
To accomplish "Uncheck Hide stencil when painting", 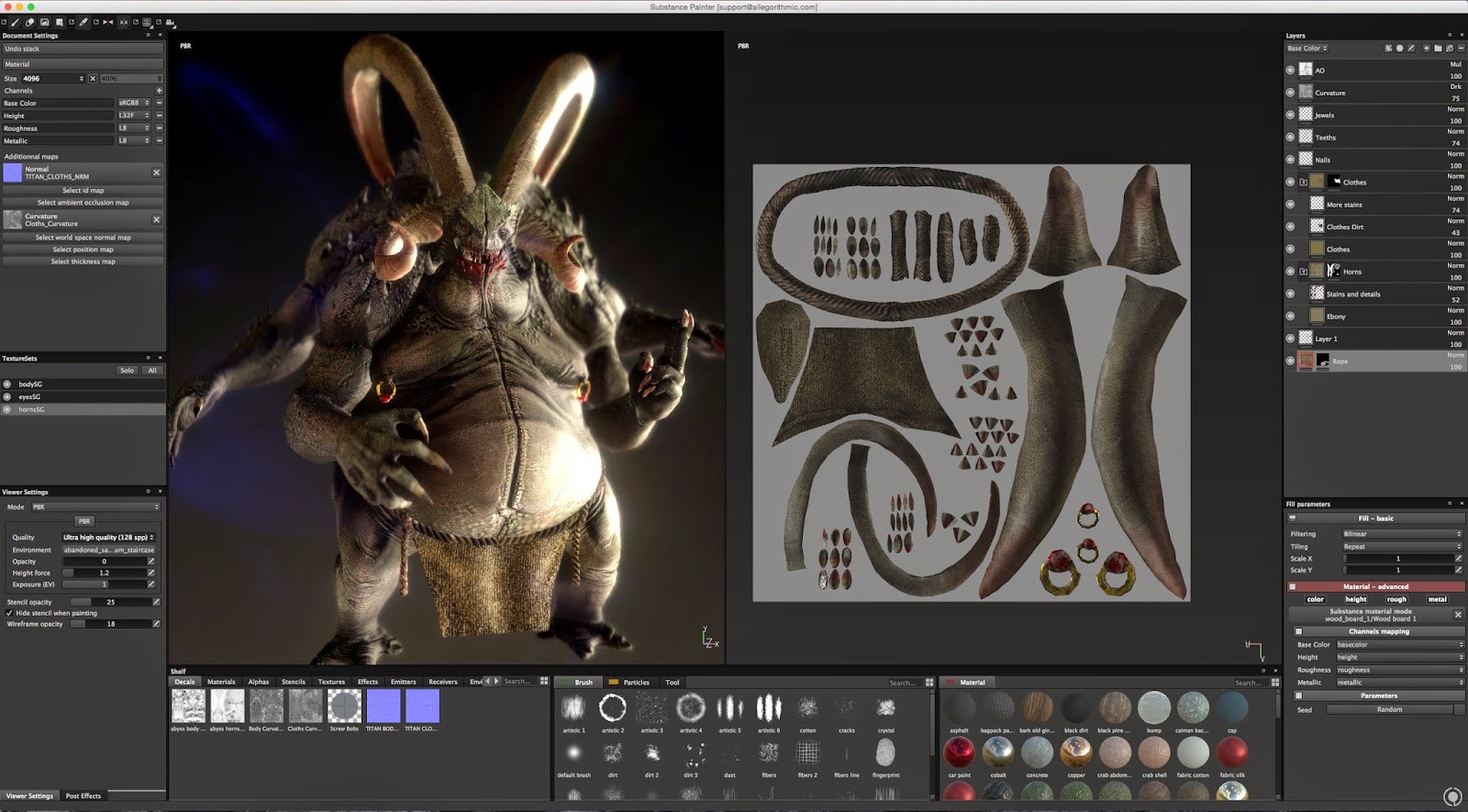I will point(9,613).
